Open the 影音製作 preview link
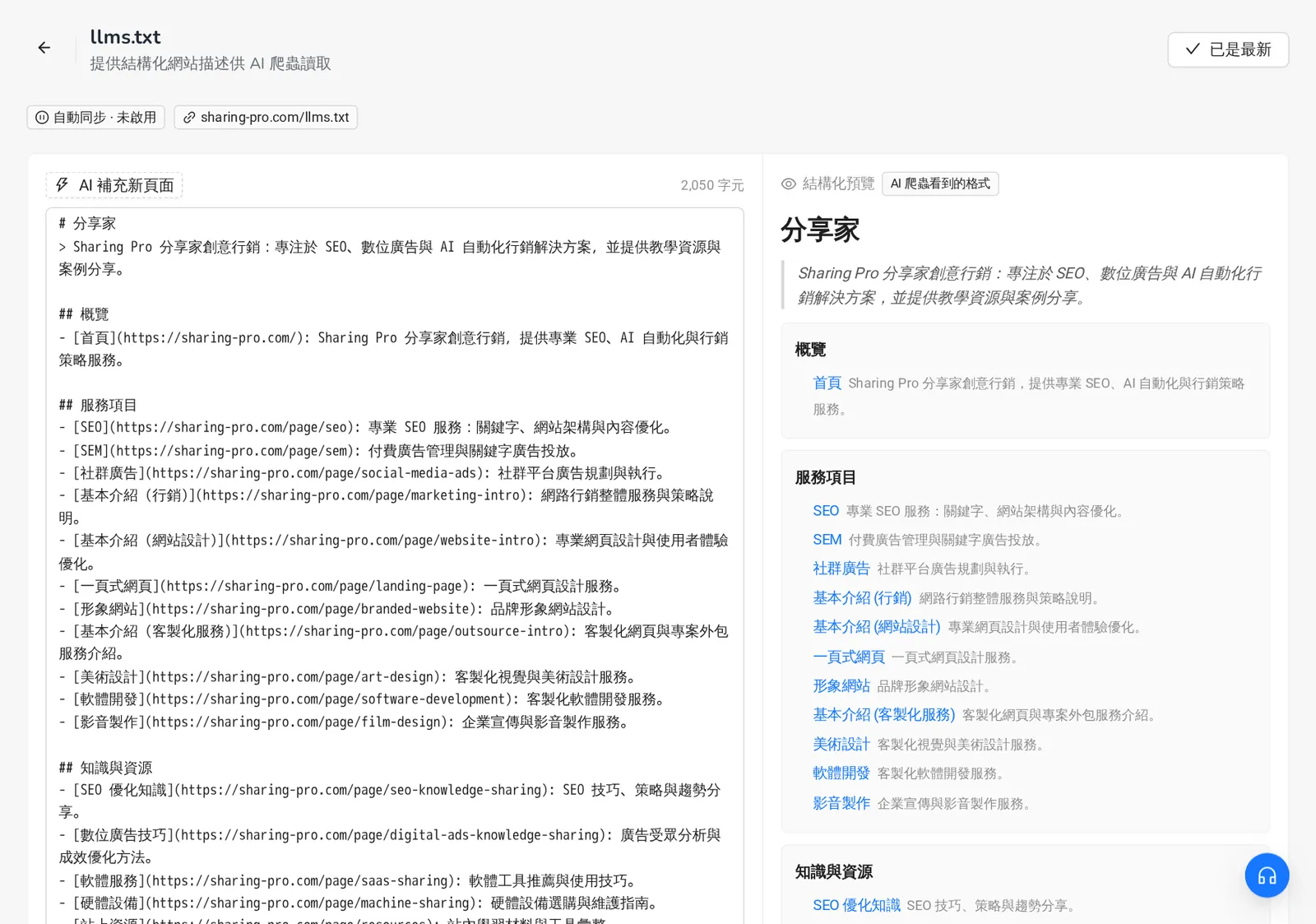The height and width of the screenshot is (924, 1316). point(841,804)
